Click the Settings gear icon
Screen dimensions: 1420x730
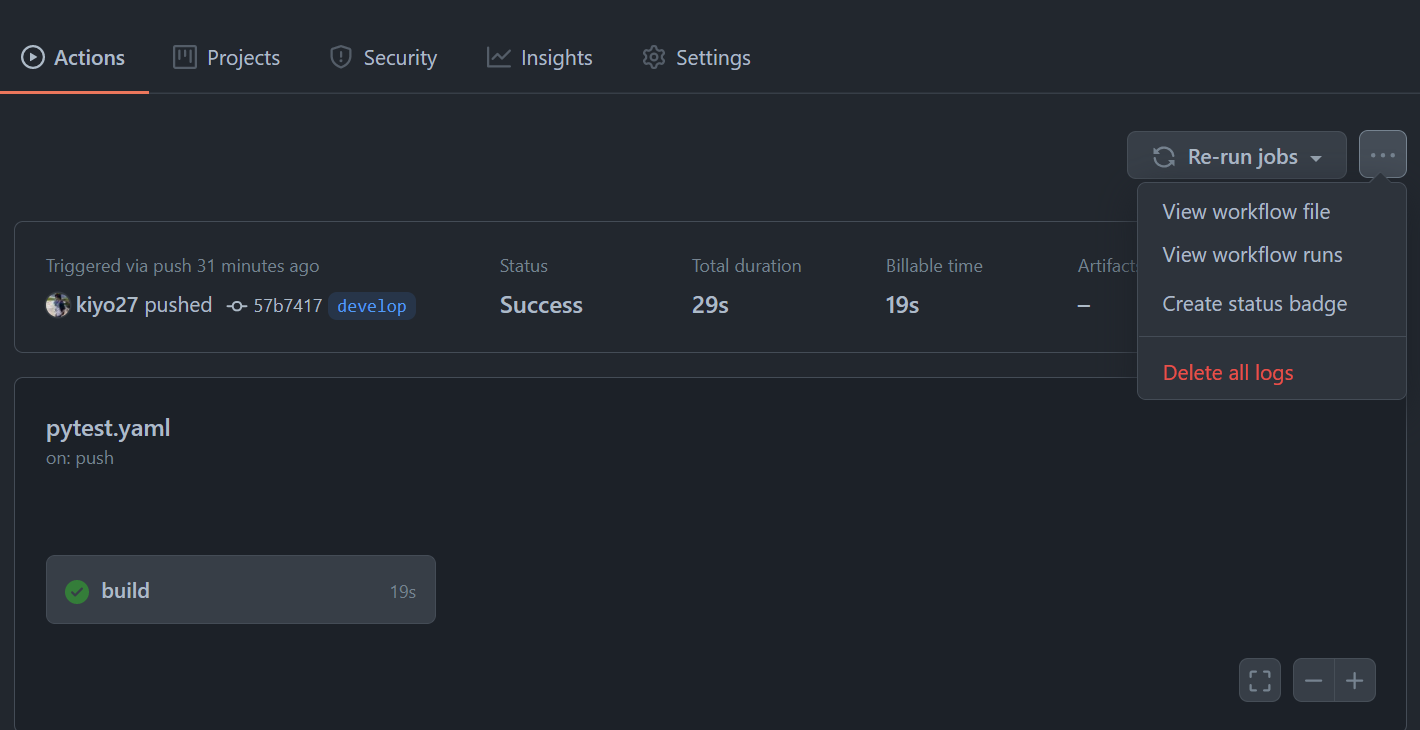pyautogui.click(x=654, y=57)
